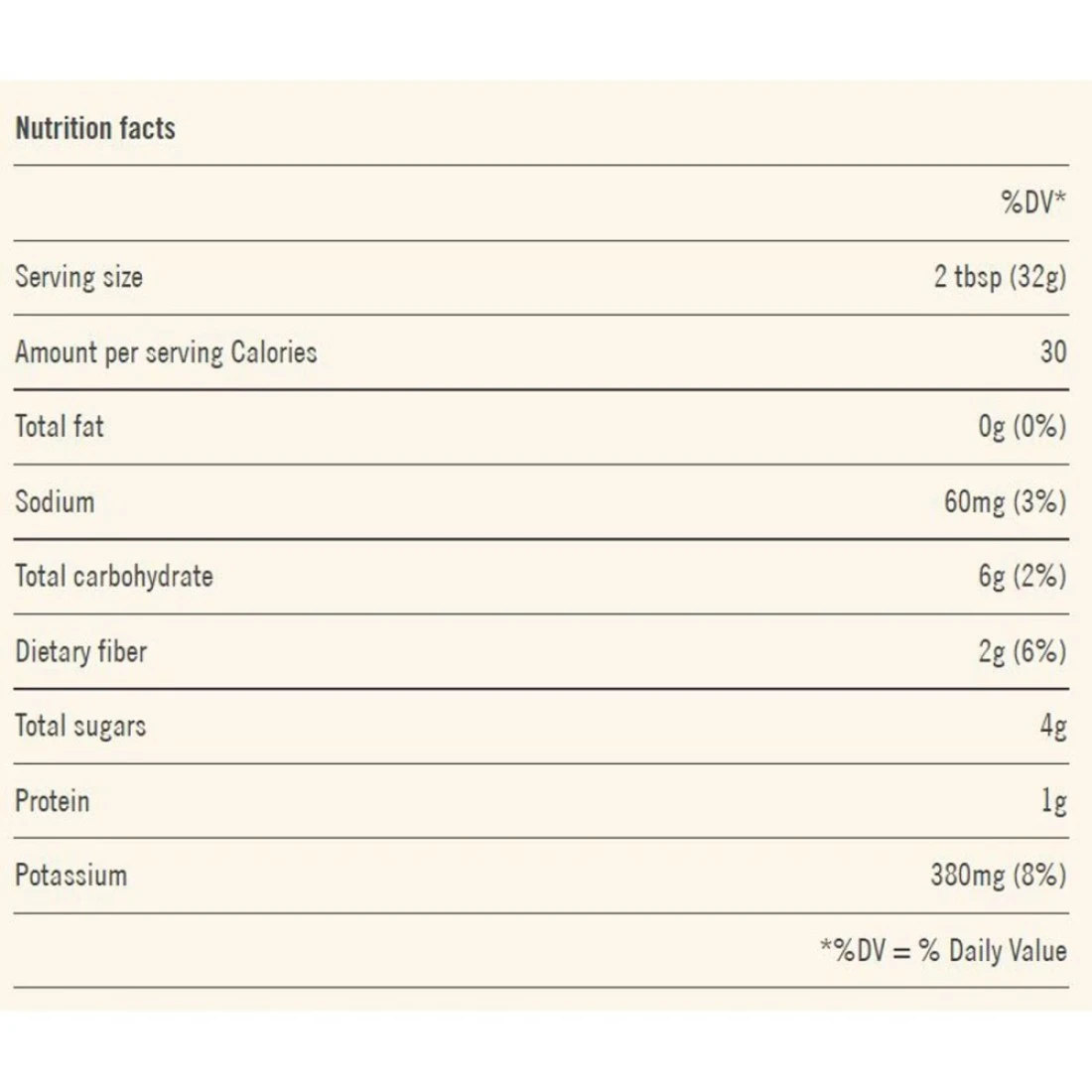Select the Amount per serving Calories label
The image size is (1092, 1092).
(x=166, y=352)
